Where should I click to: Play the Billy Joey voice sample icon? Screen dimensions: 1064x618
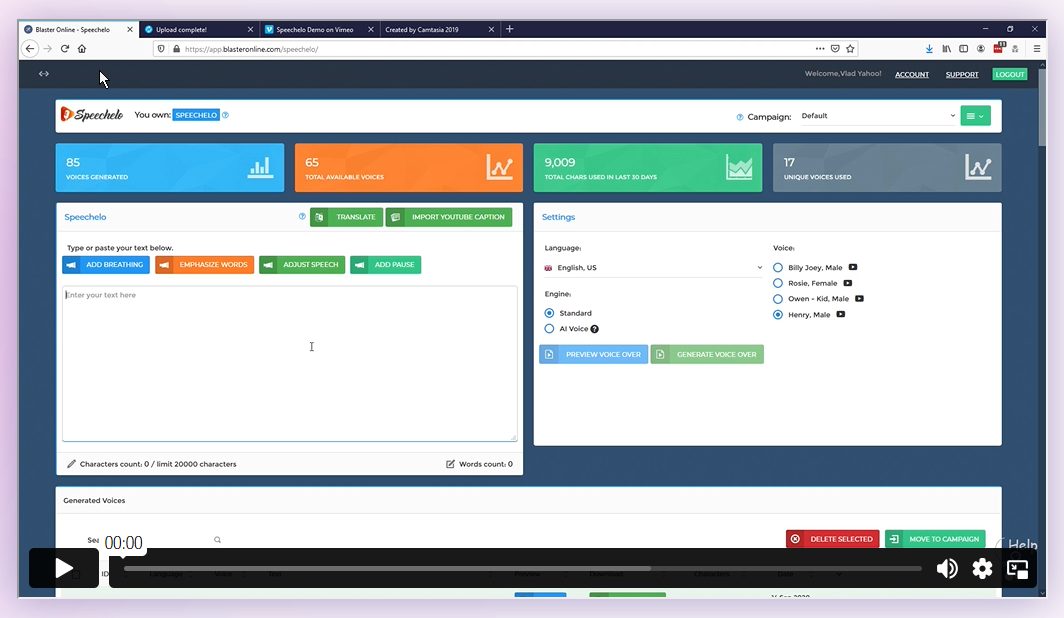point(853,268)
